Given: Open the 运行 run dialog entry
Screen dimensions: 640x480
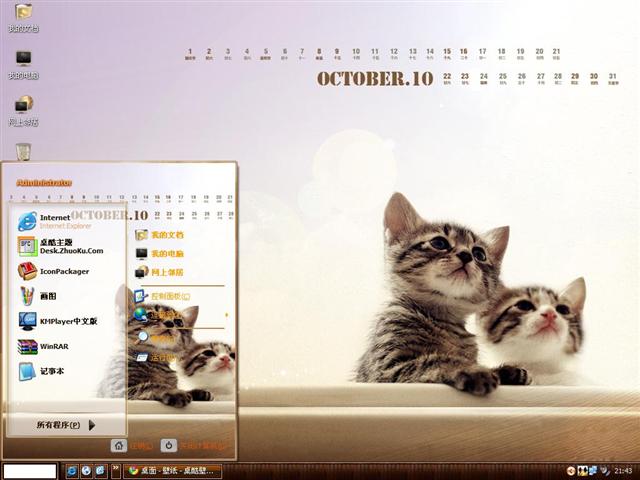Looking at the screenshot, I should (x=155, y=358).
